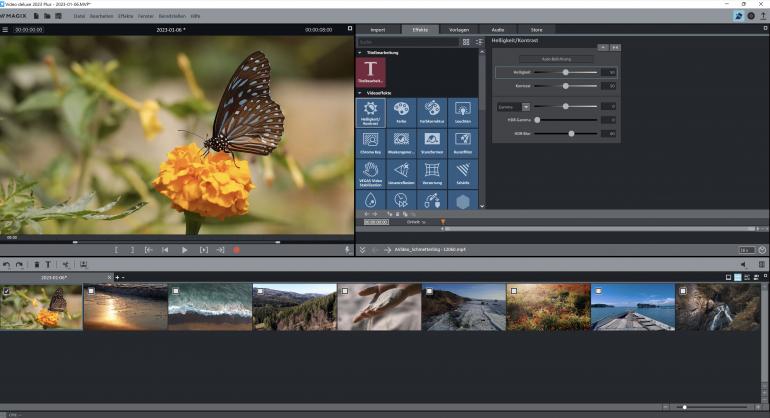
Task: Click the Auto-Belichtung button
Action: coord(556,59)
